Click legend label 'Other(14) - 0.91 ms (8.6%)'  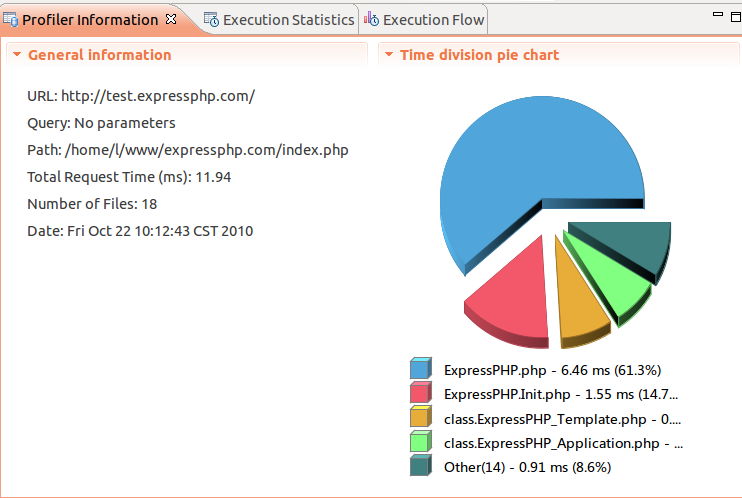click(527, 467)
